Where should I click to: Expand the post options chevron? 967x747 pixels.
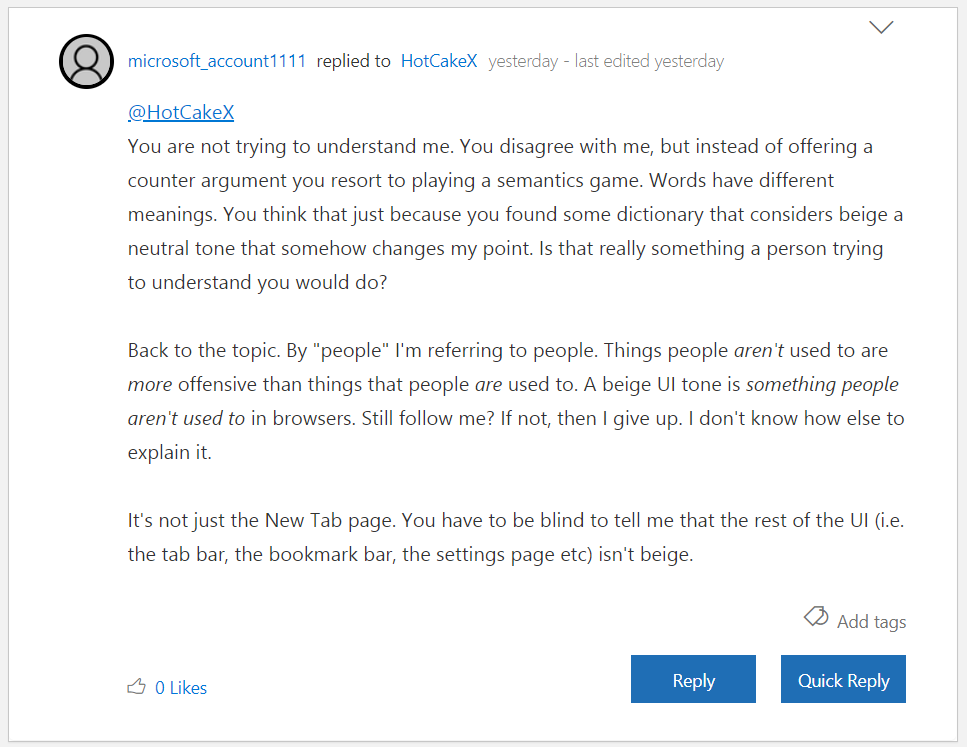point(881,27)
